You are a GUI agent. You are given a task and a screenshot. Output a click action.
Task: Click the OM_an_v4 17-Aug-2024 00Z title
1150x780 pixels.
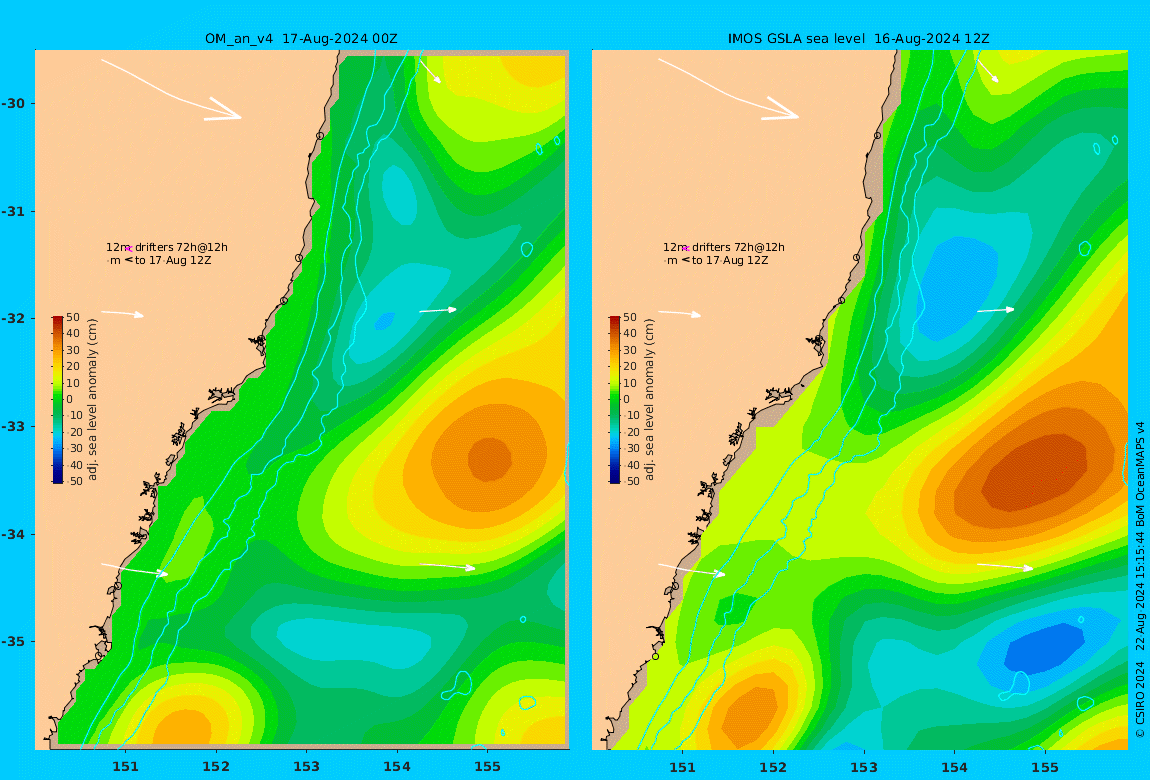click(301, 38)
